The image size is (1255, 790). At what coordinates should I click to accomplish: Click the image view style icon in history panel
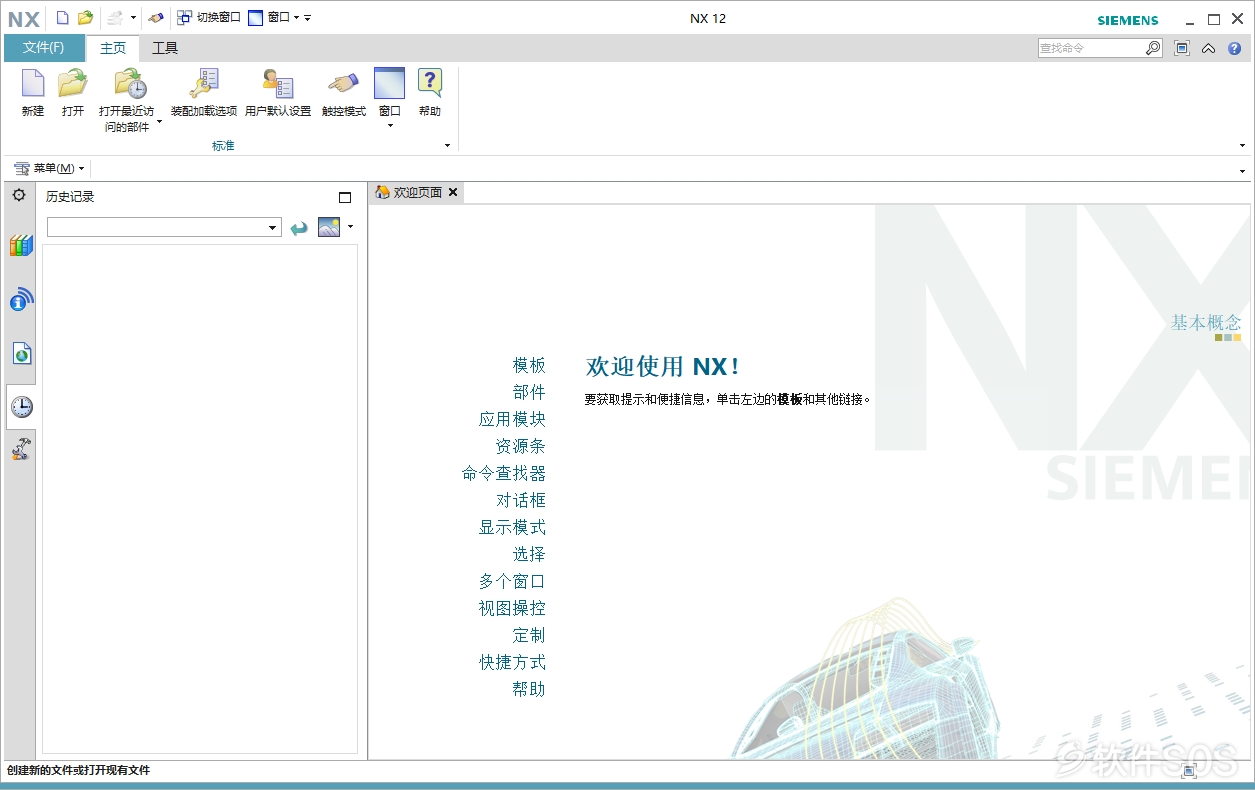tap(329, 227)
